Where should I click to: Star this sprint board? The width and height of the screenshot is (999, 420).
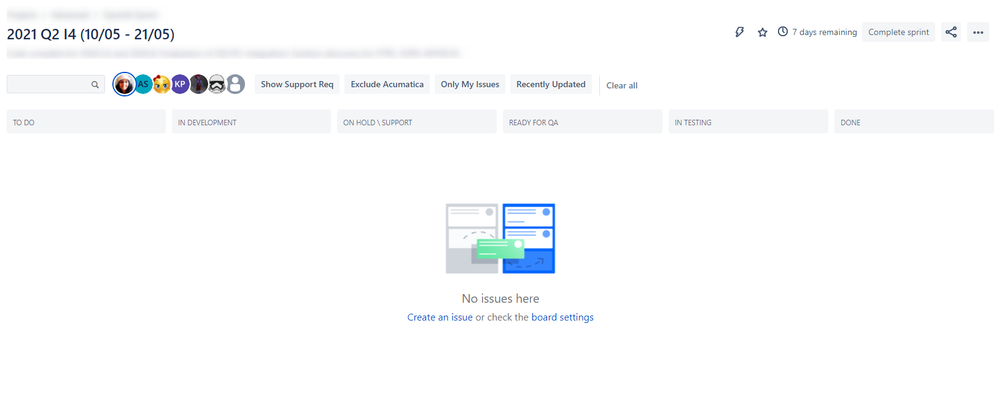click(x=762, y=33)
